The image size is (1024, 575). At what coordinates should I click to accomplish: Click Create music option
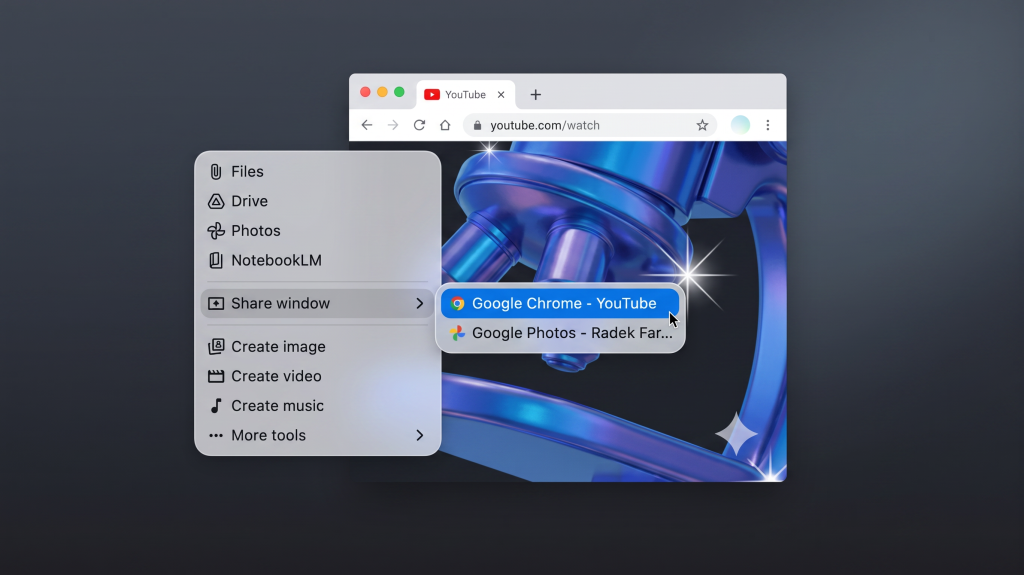276,406
